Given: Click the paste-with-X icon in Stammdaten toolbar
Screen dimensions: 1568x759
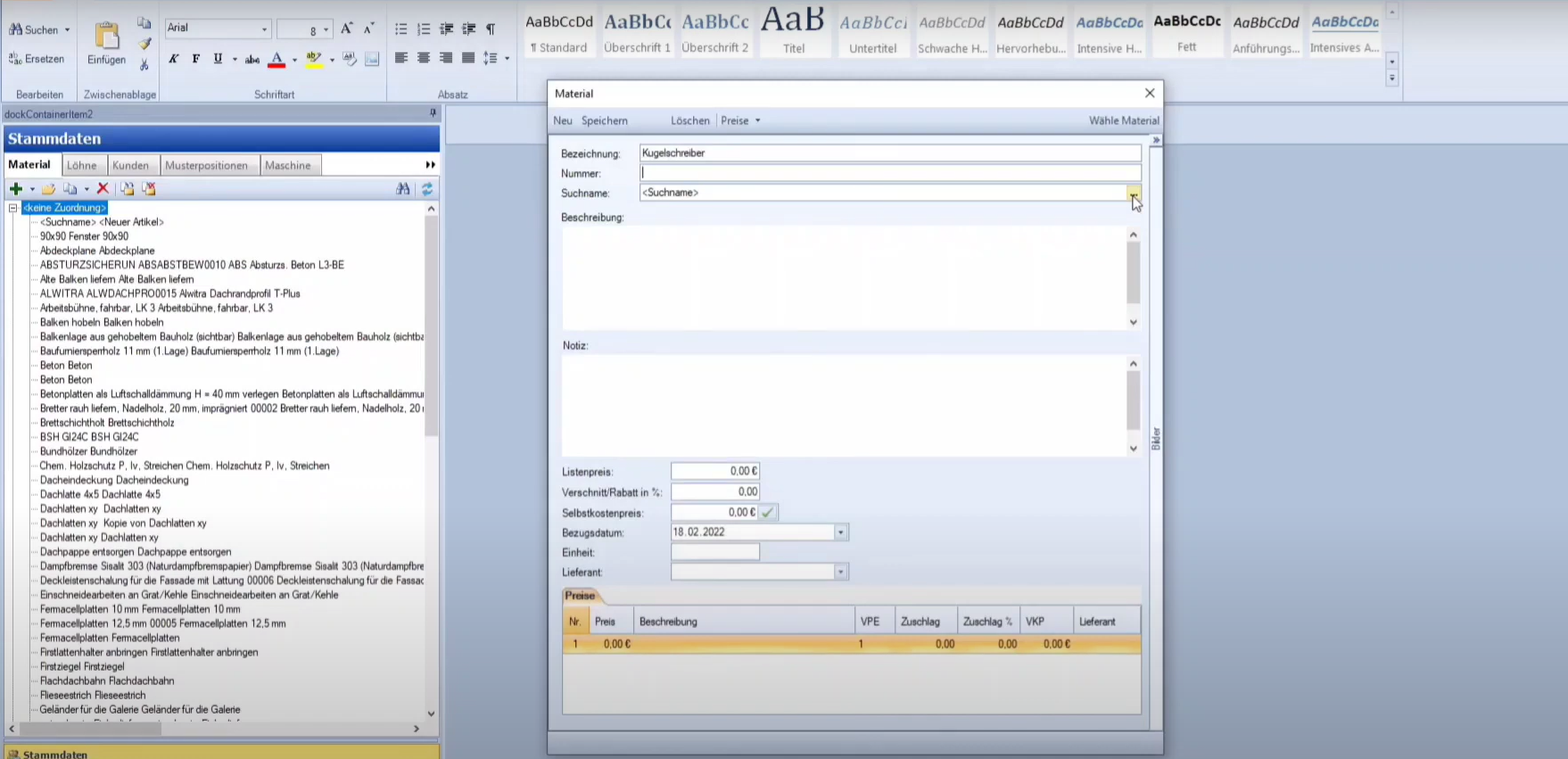Looking at the screenshot, I should click(149, 188).
